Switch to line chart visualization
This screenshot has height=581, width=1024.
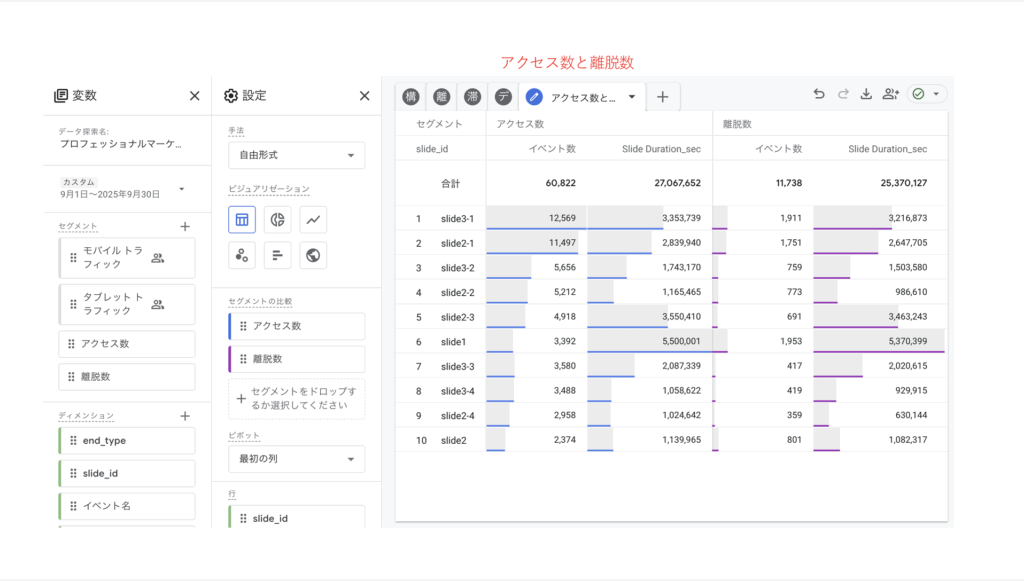click(313, 219)
